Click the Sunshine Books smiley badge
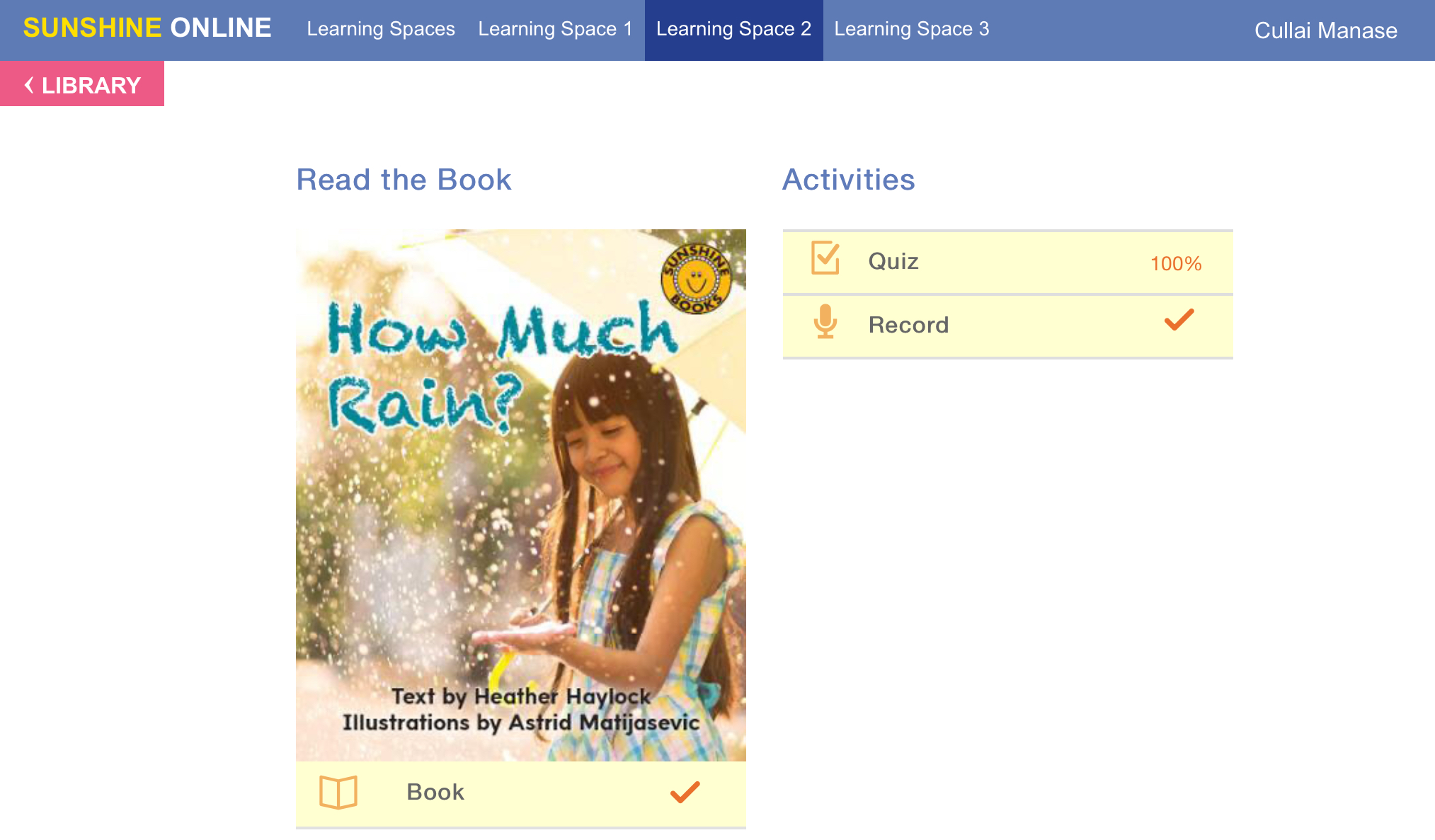The image size is (1435, 840). tap(696, 279)
